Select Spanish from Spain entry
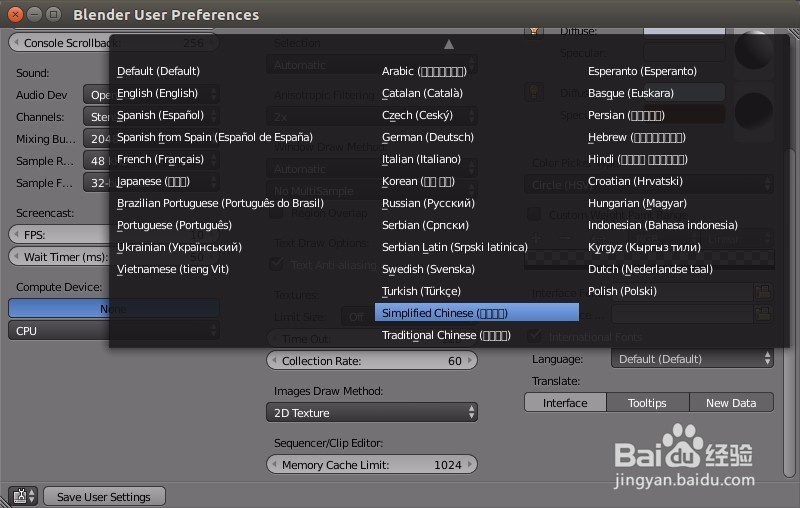Viewport: 800px width, 508px height. tap(215, 137)
